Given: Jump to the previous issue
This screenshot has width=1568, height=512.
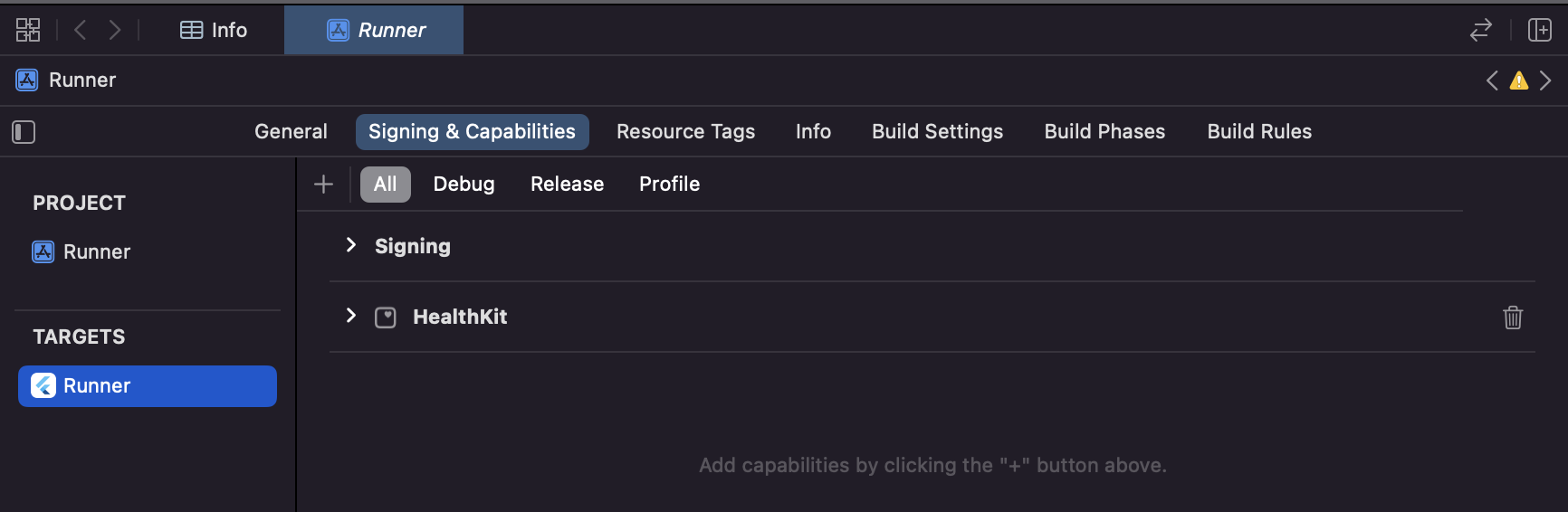Looking at the screenshot, I should pyautogui.click(x=1492, y=81).
